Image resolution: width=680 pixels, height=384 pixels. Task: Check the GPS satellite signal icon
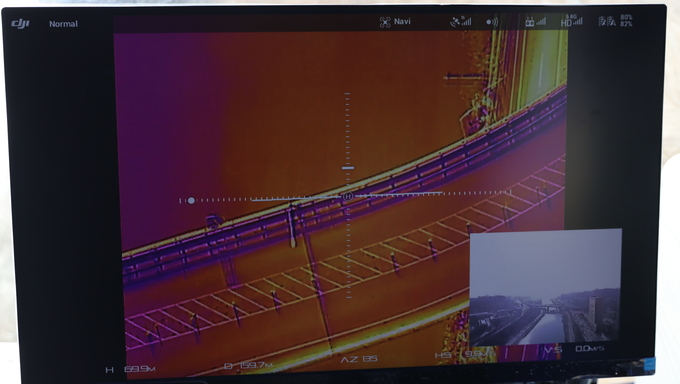tap(461, 21)
